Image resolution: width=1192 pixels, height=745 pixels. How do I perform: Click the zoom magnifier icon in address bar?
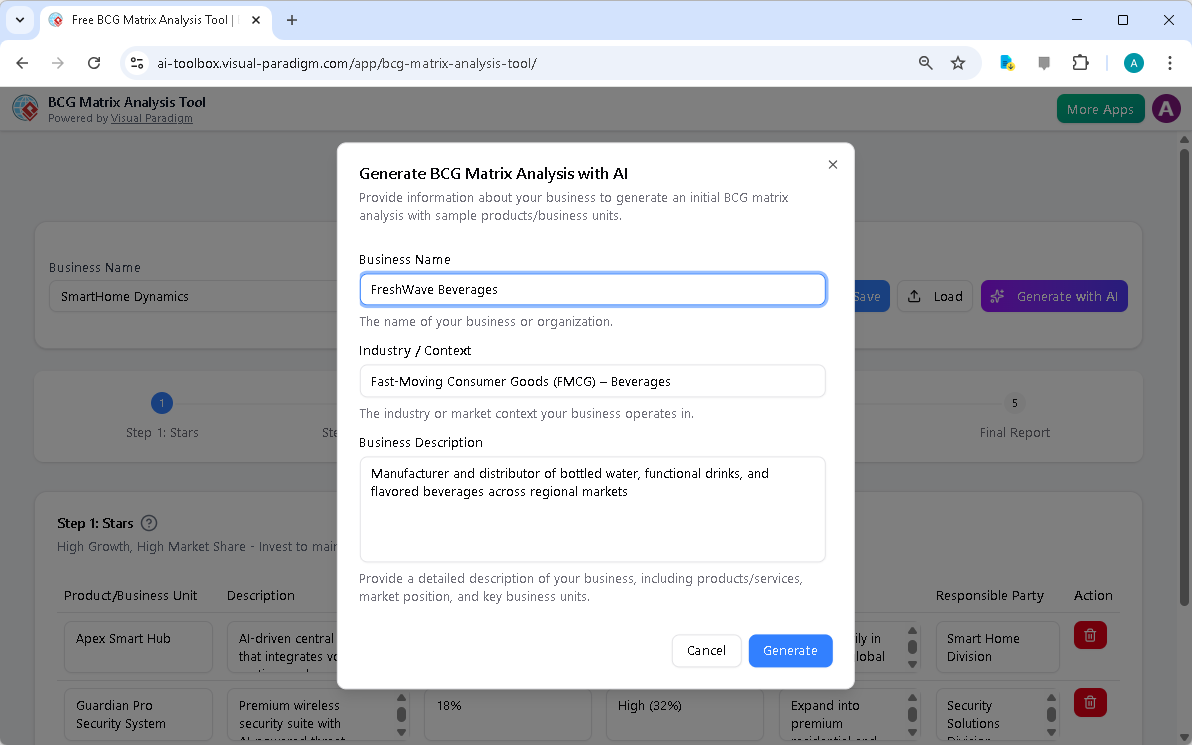tap(926, 63)
